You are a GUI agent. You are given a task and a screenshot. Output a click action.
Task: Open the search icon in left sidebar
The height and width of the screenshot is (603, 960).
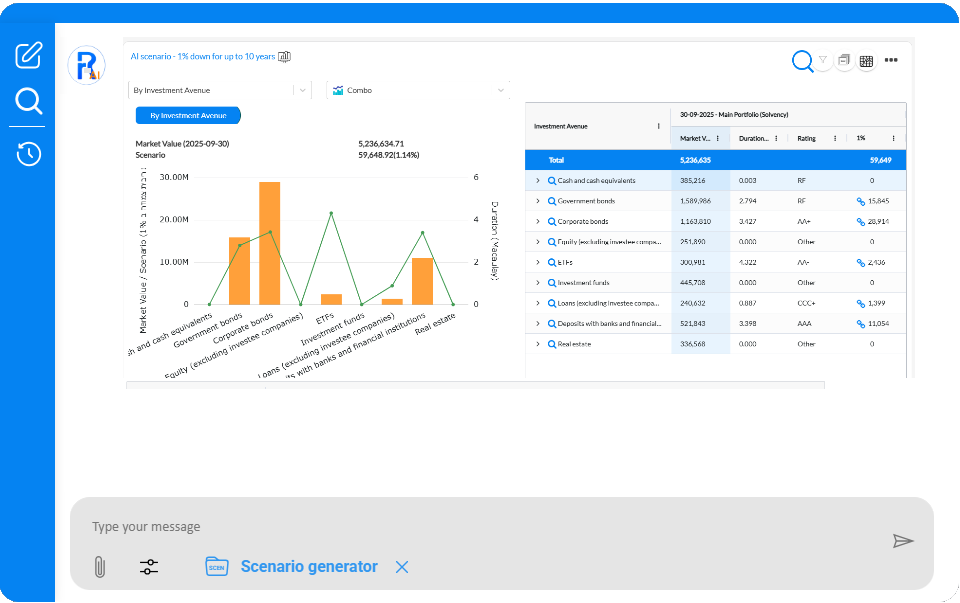[x=29, y=101]
